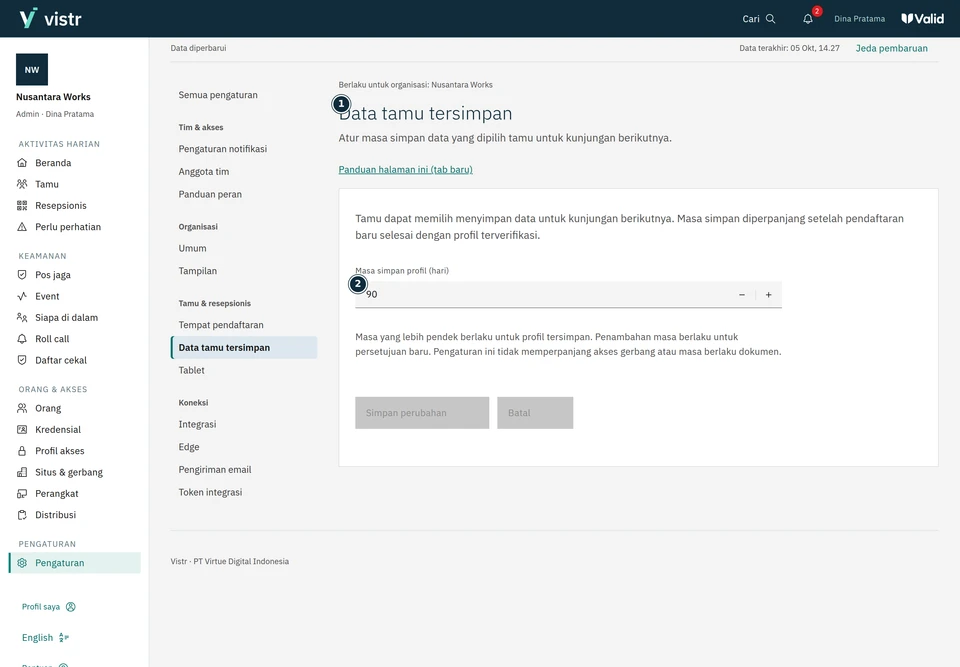
Task: Decrease retention days with minus button
Action: [742, 295]
